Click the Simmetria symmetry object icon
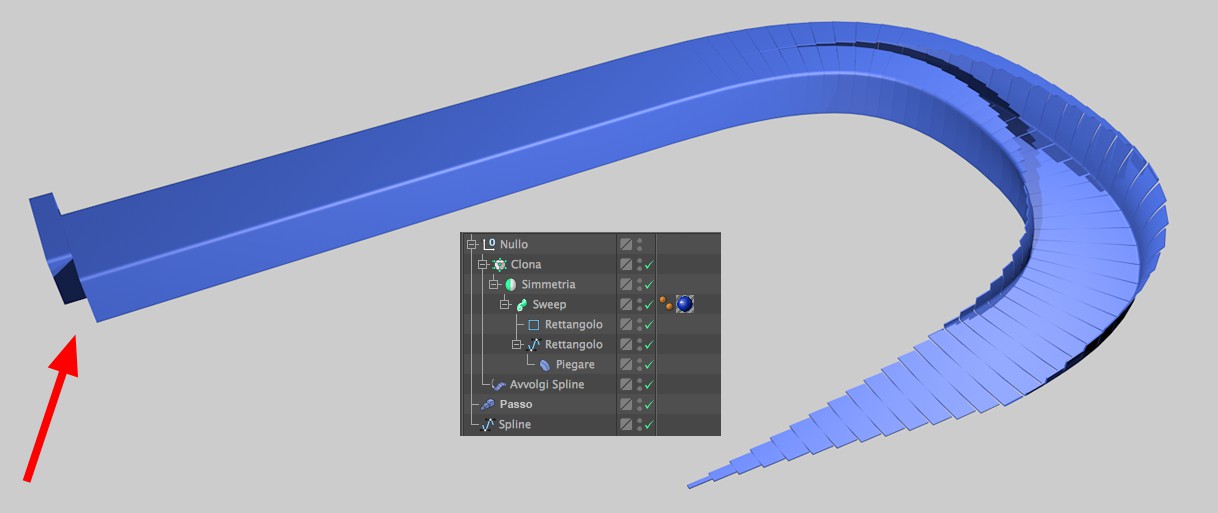Screen dimensions: 1218x513 (510, 284)
